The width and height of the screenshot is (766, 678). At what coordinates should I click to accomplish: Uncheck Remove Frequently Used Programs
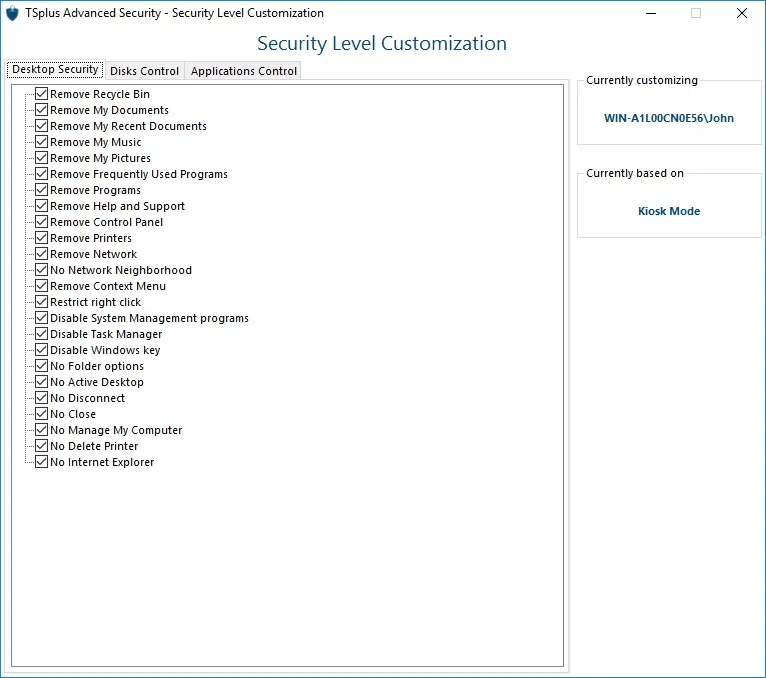(x=42, y=173)
